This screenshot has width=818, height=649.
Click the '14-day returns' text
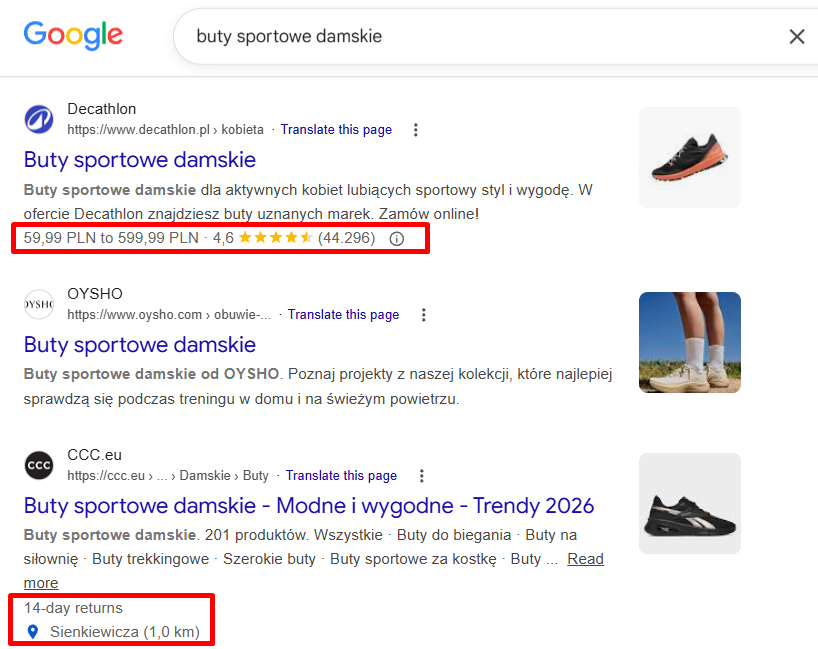(73, 608)
